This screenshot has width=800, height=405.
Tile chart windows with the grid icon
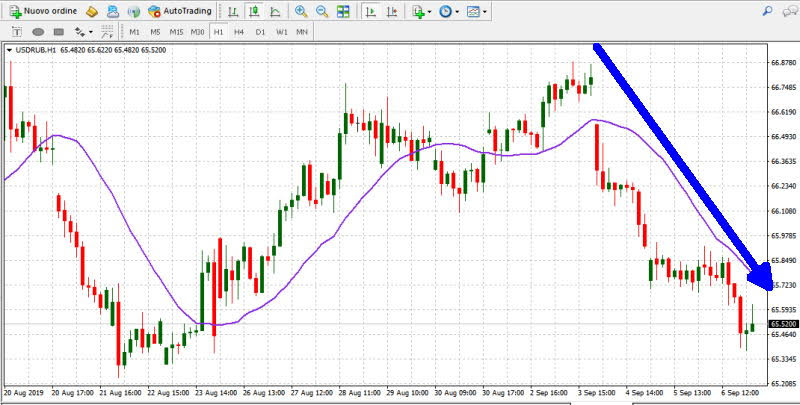pos(344,12)
